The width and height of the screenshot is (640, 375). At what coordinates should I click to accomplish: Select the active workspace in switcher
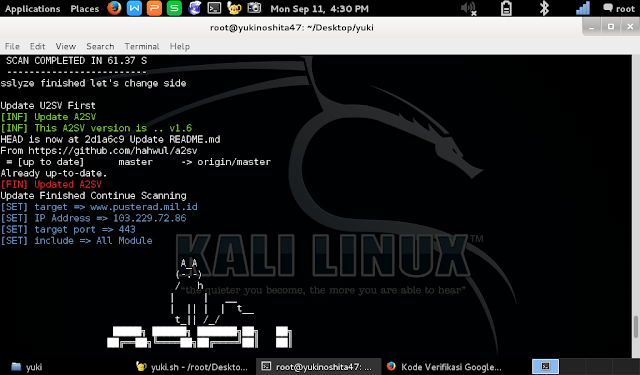[545, 366]
